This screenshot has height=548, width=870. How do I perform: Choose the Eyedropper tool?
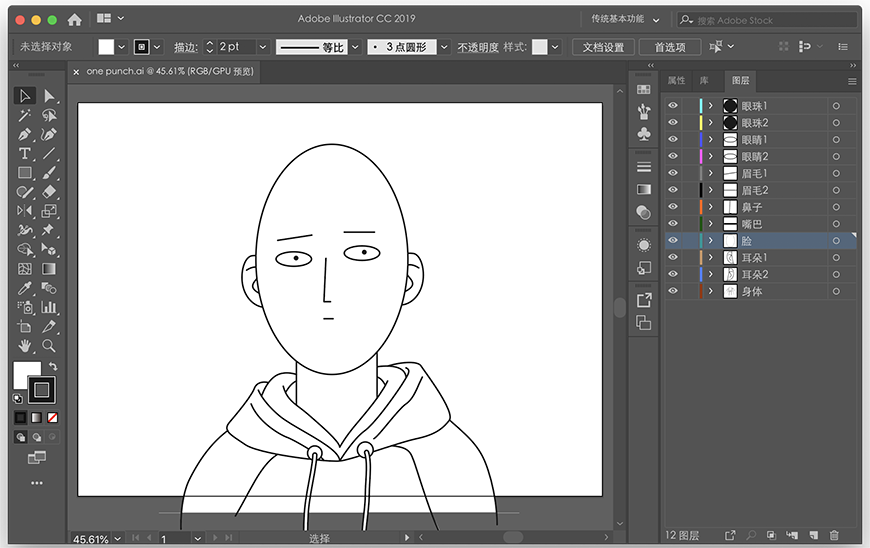(x=24, y=288)
